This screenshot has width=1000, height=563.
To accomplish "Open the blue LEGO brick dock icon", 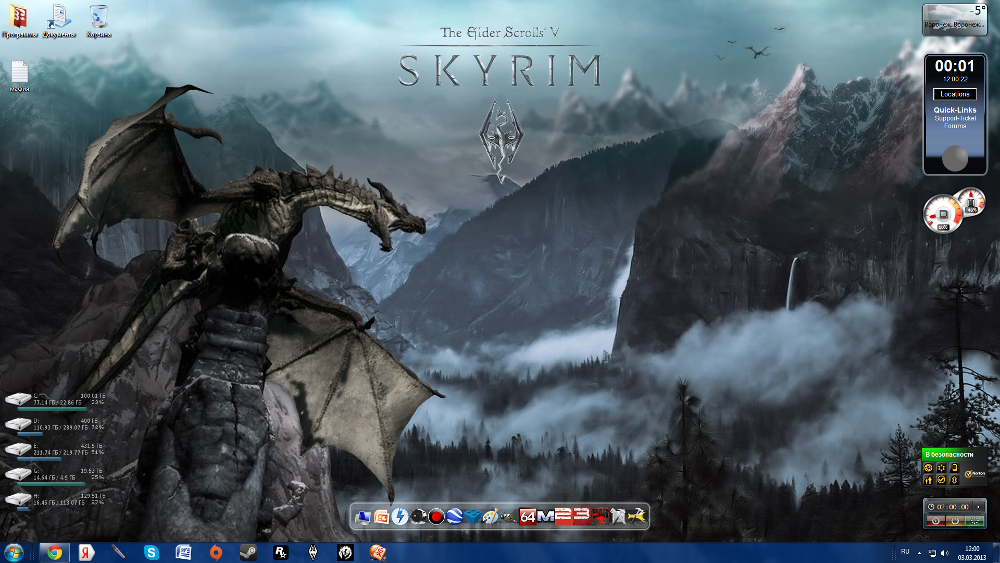I will (x=473, y=516).
